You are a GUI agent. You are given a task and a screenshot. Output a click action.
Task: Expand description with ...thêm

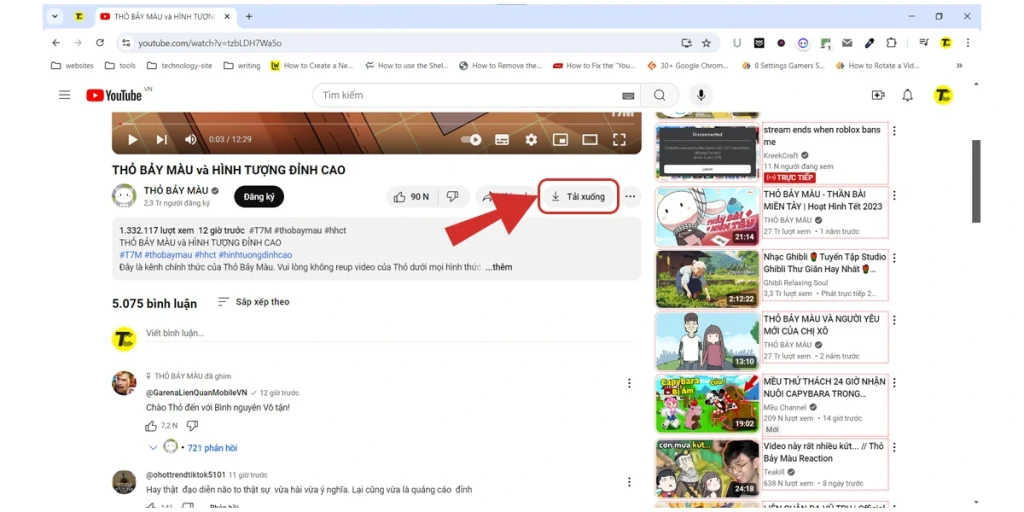coord(498,267)
